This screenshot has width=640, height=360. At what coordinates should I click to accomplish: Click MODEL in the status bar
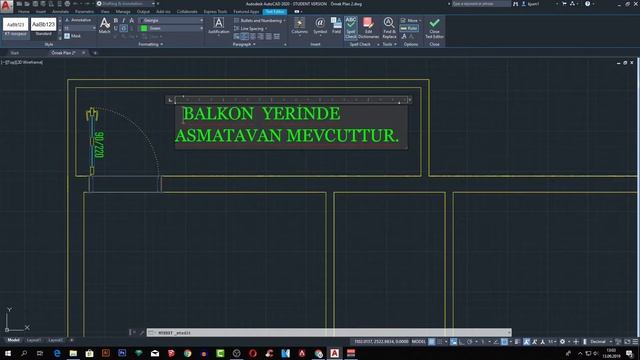pos(418,341)
